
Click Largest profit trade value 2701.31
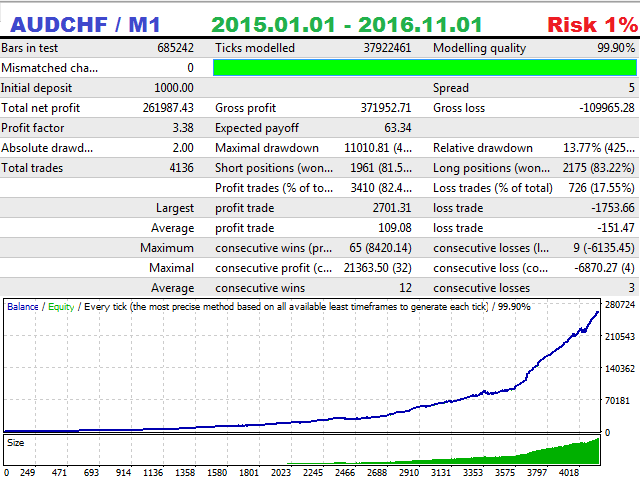click(392, 208)
